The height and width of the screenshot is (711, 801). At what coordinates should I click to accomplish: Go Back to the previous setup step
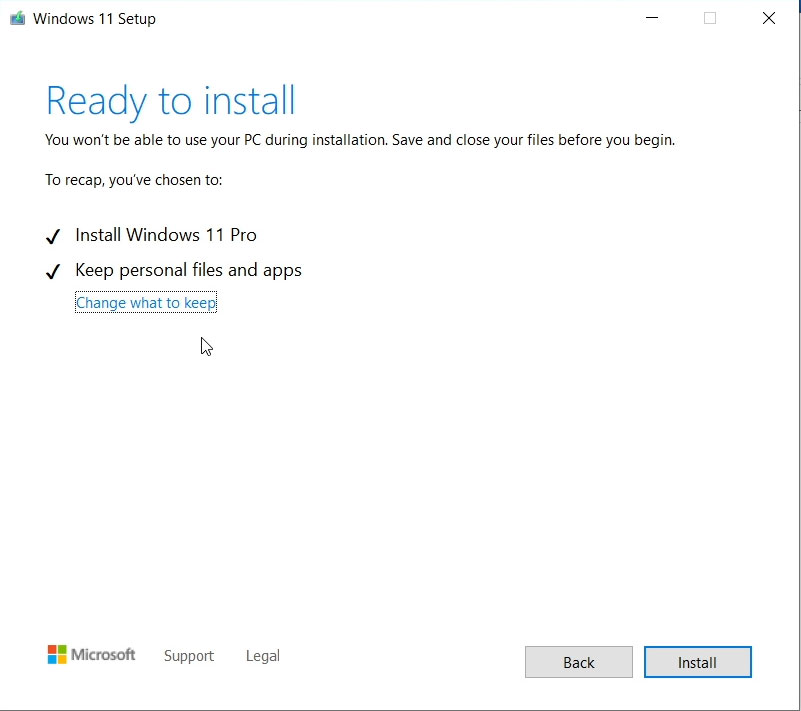pyautogui.click(x=578, y=662)
